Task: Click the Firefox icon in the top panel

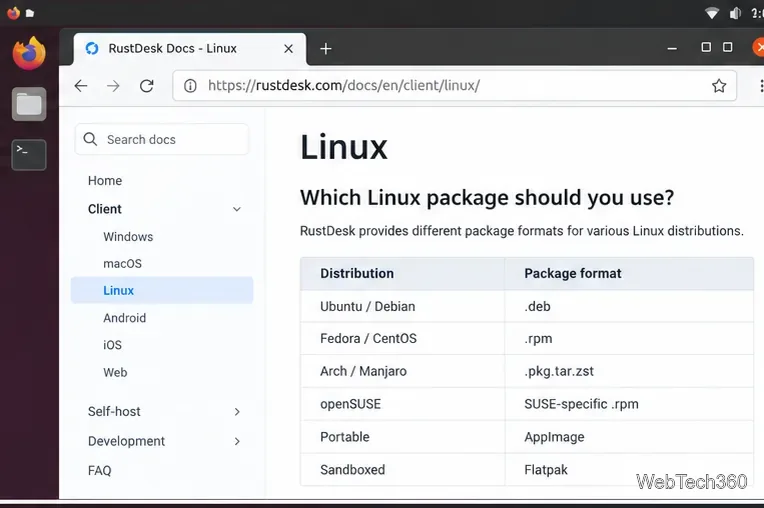Action: click(x=14, y=13)
